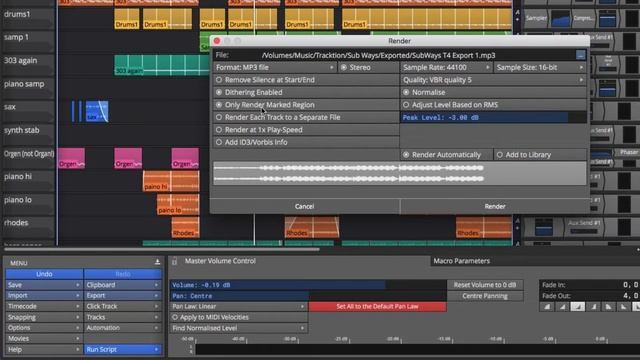Click the Peak Level -3.00 dB slider
The width and height of the screenshot is (640, 360).
tap(493, 118)
